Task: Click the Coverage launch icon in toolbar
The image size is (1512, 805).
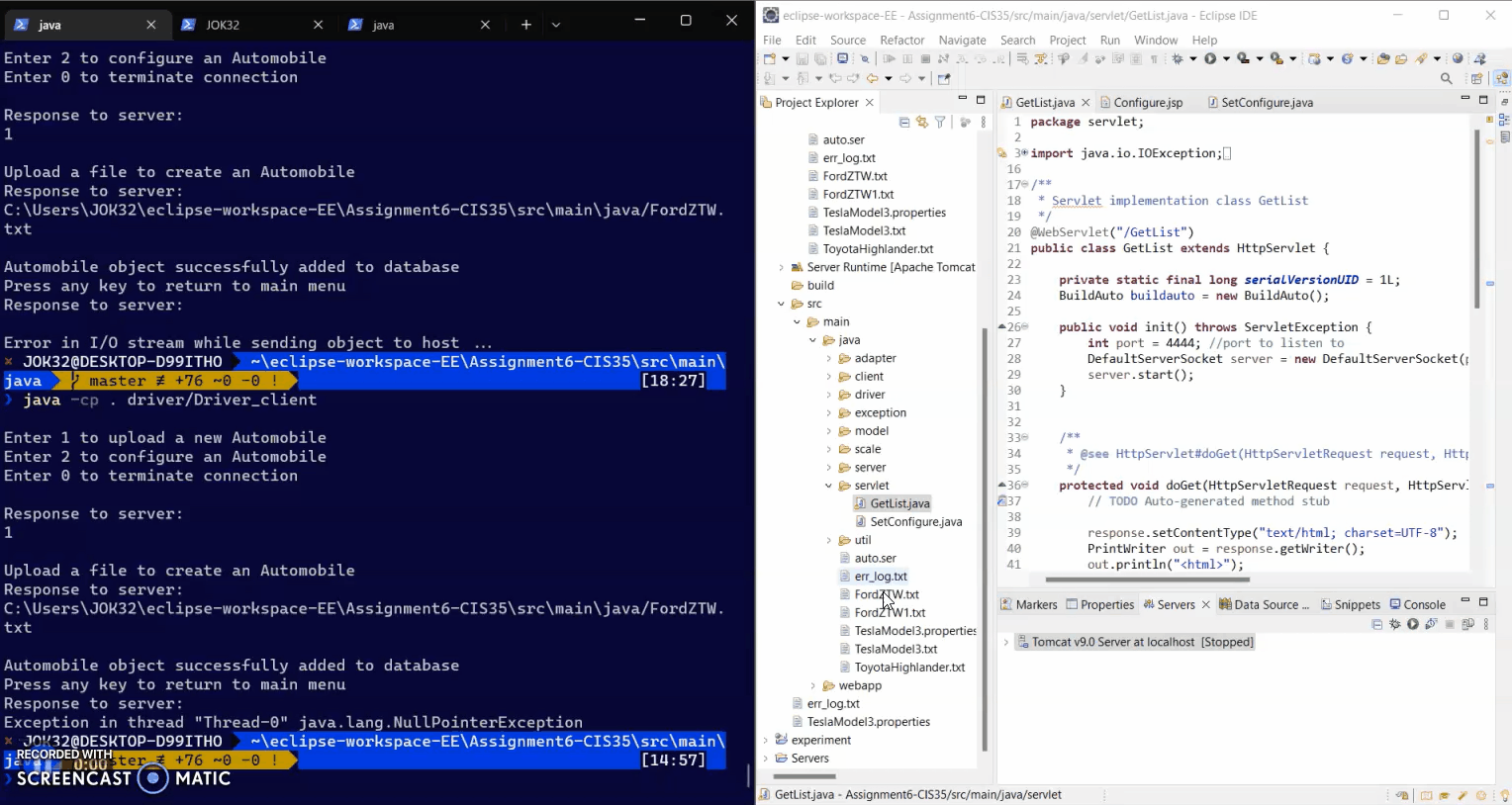Action: (1243, 58)
